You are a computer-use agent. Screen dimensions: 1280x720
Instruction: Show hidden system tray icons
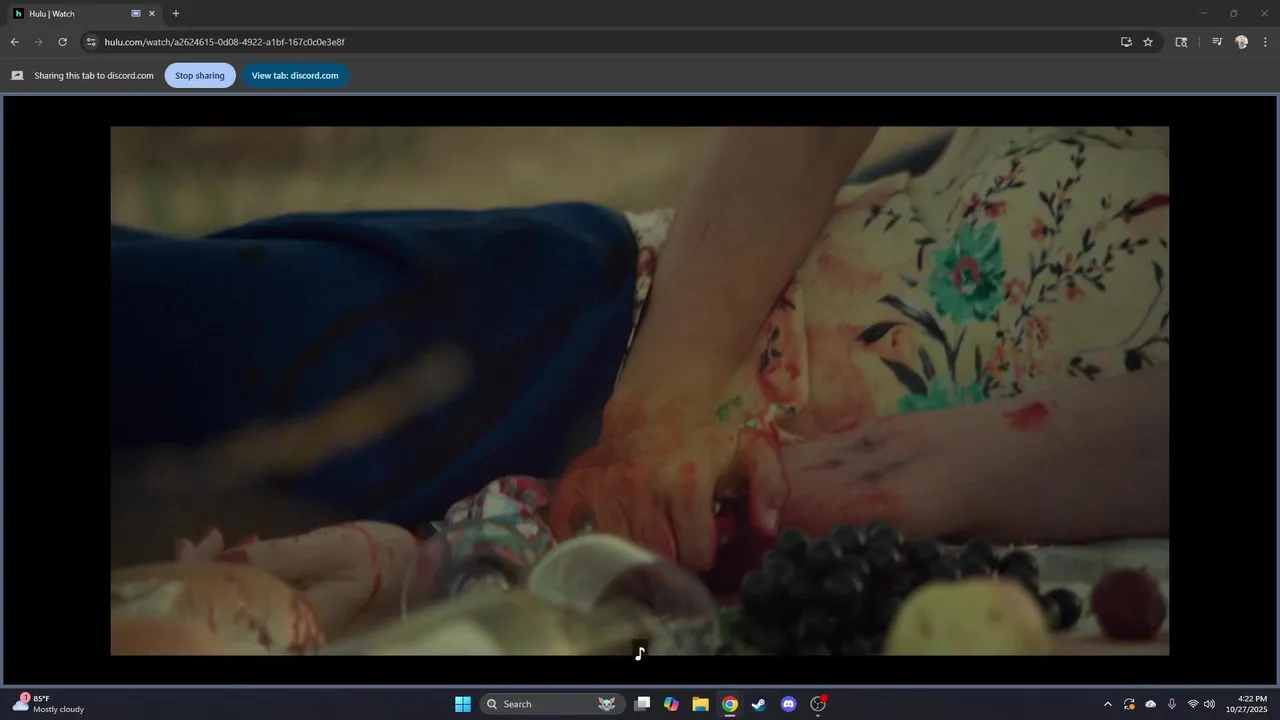coord(1107,704)
